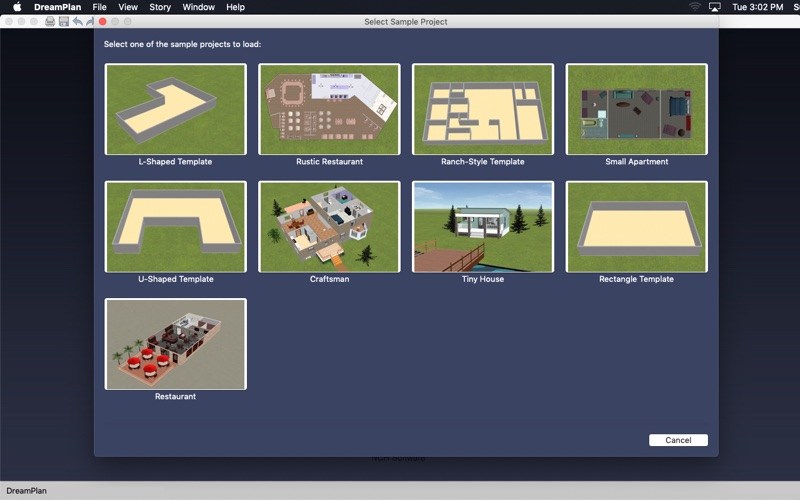Open the Story menu

160,7
